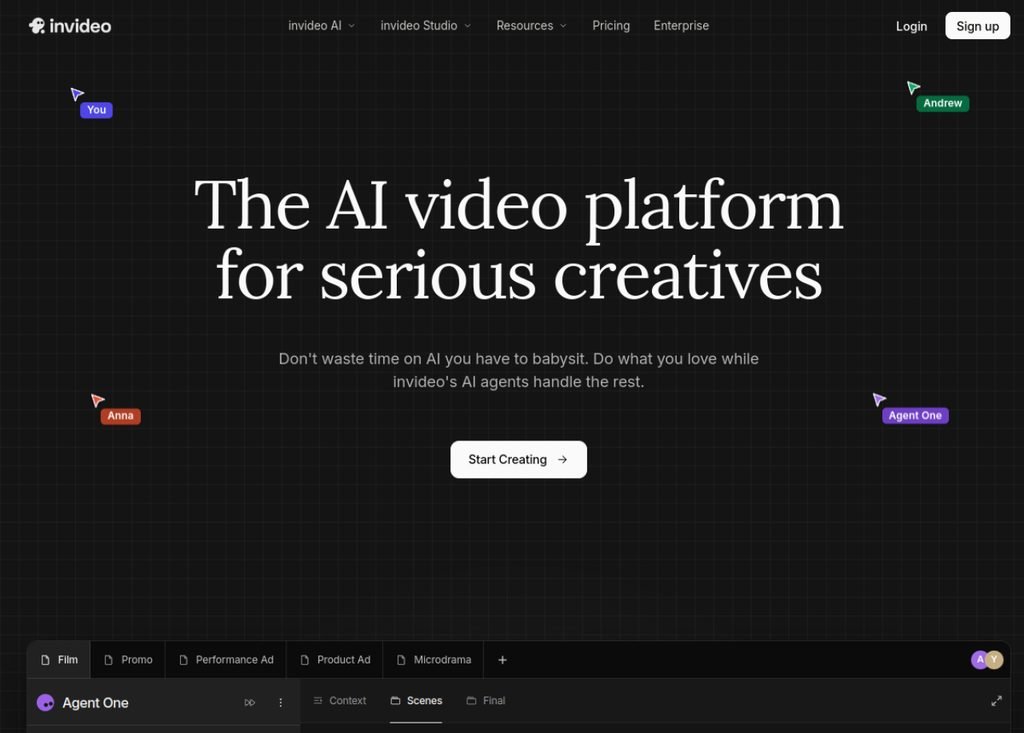This screenshot has height=733, width=1024.
Task: Click the tan Y collaborator avatar
Action: point(995,660)
